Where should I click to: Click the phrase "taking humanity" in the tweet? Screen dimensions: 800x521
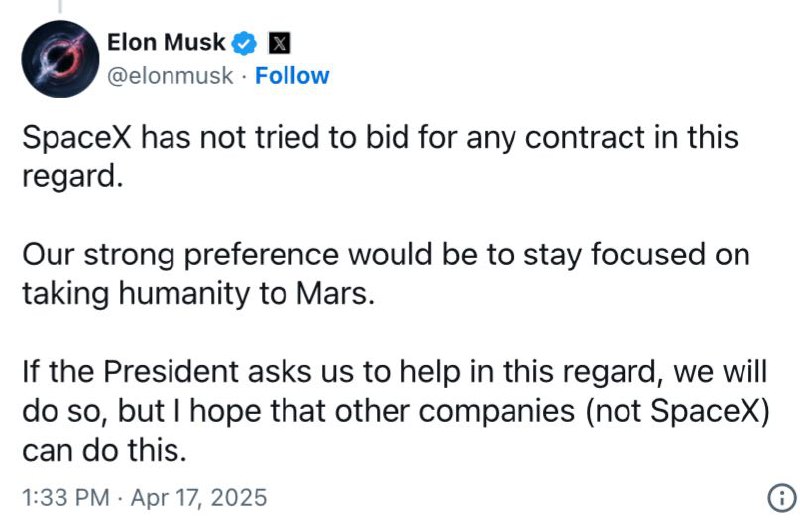click(136, 294)
